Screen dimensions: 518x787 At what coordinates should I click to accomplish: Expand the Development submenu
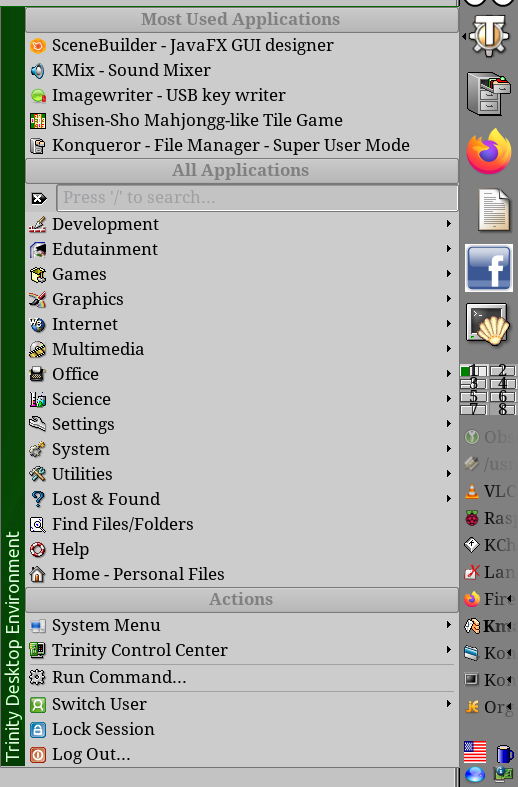pos(241,224)
